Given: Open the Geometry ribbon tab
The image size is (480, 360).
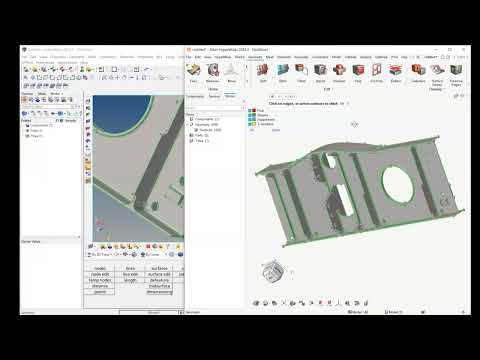Looking at the screenshot, I should coord(255,57).
